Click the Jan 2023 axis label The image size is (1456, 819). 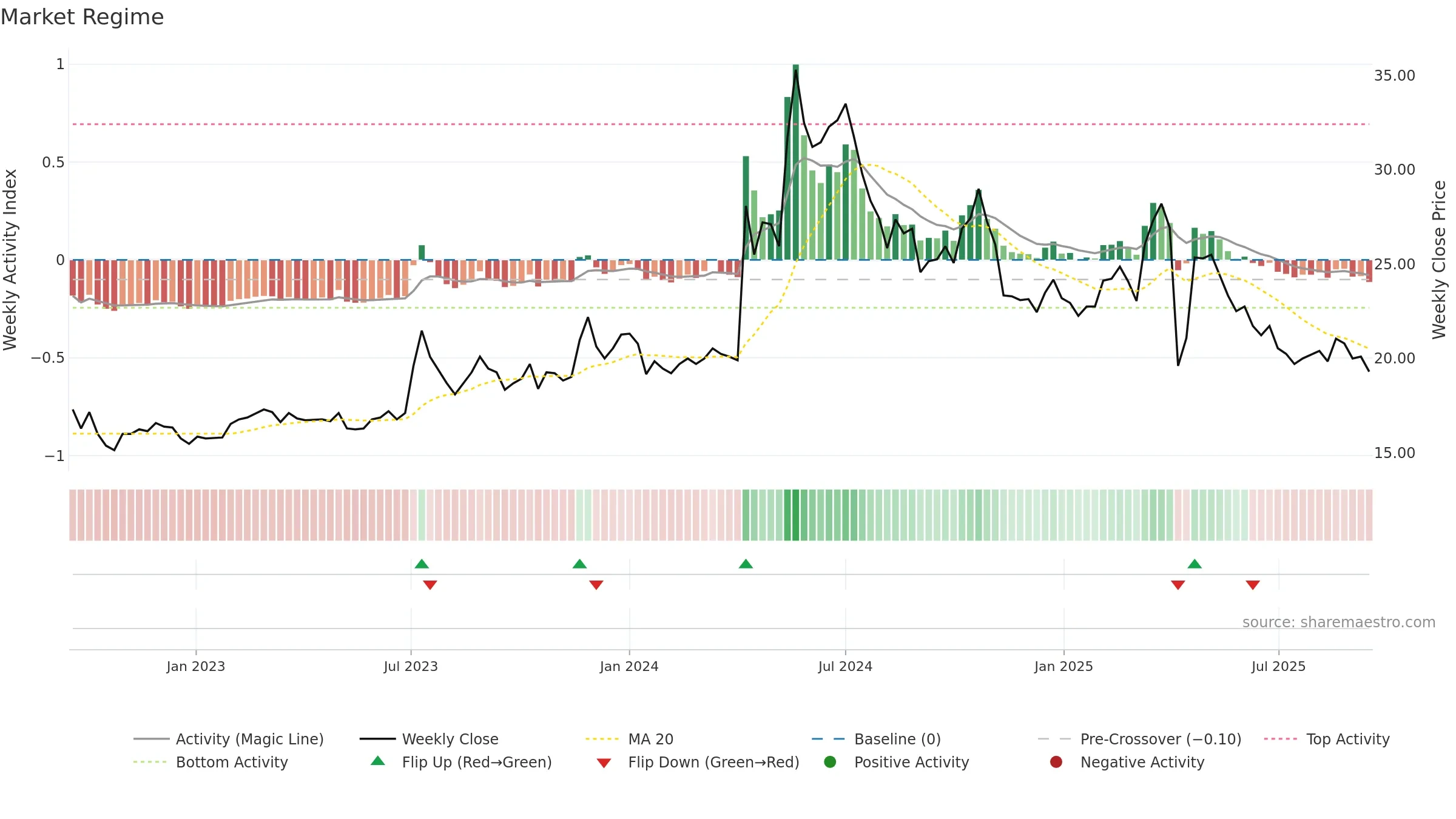[196, 667]
